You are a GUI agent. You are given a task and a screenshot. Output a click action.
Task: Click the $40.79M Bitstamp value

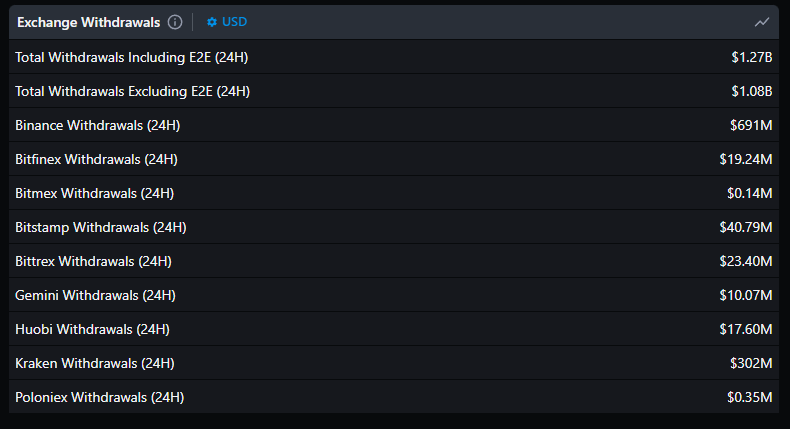point(746,227)
